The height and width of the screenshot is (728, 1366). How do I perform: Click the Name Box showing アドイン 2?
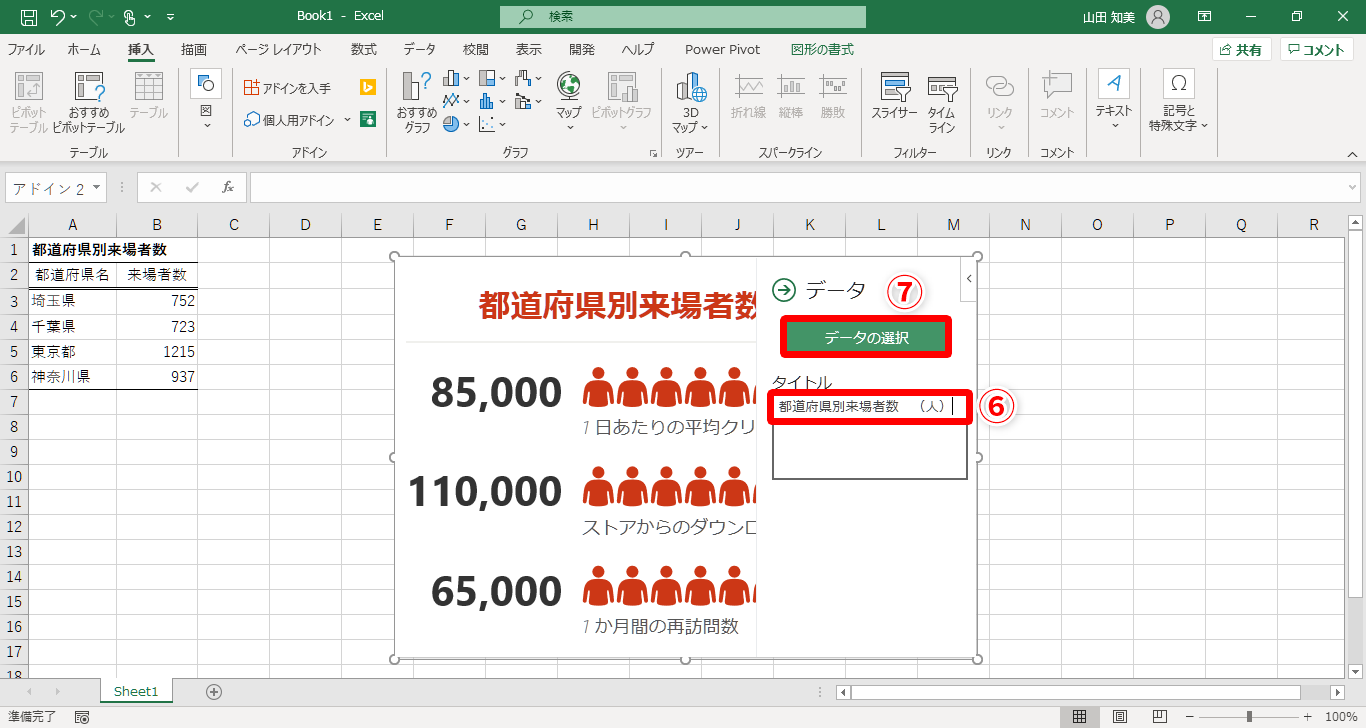point(56,188)
